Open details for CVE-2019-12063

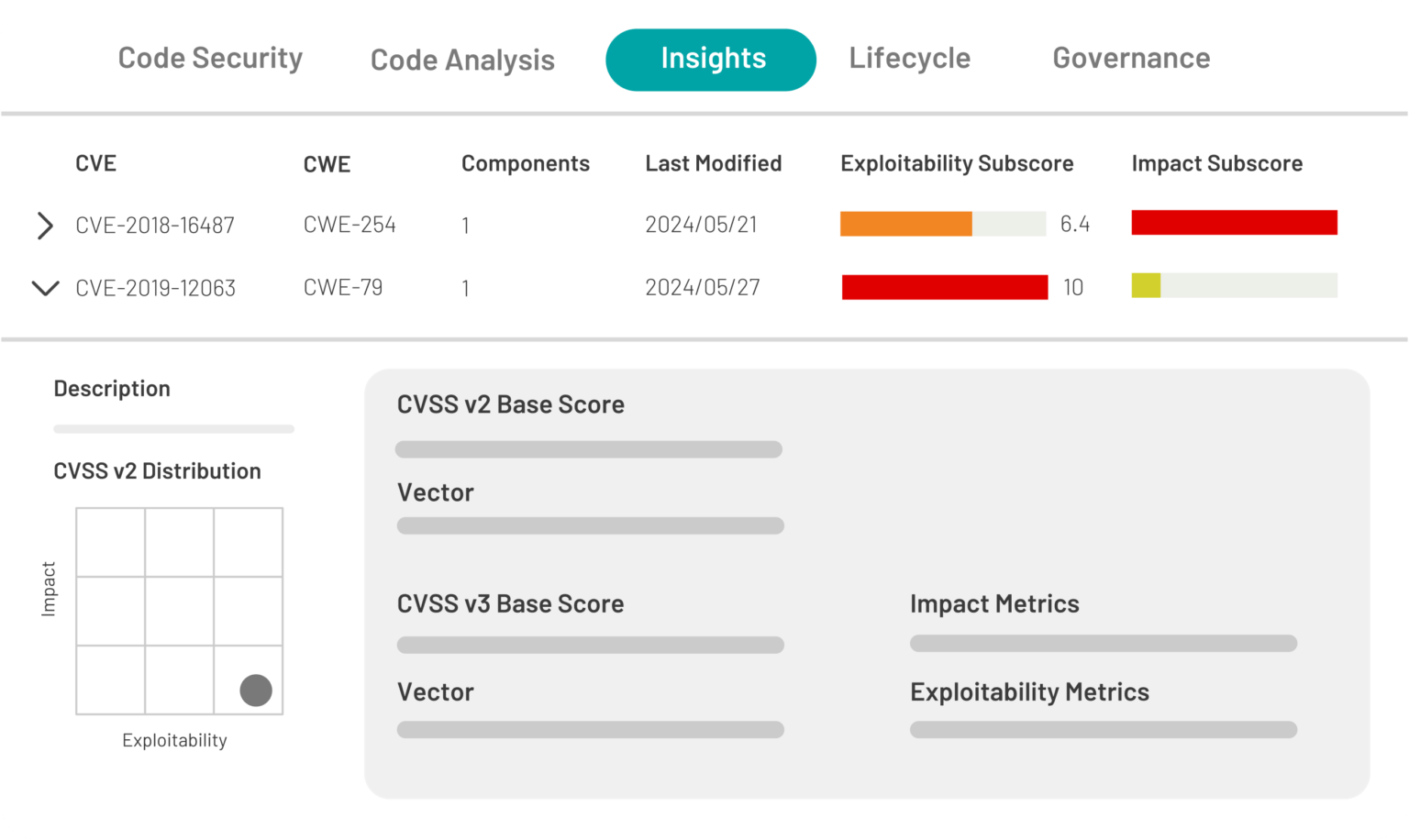click(x=155, y=287)
